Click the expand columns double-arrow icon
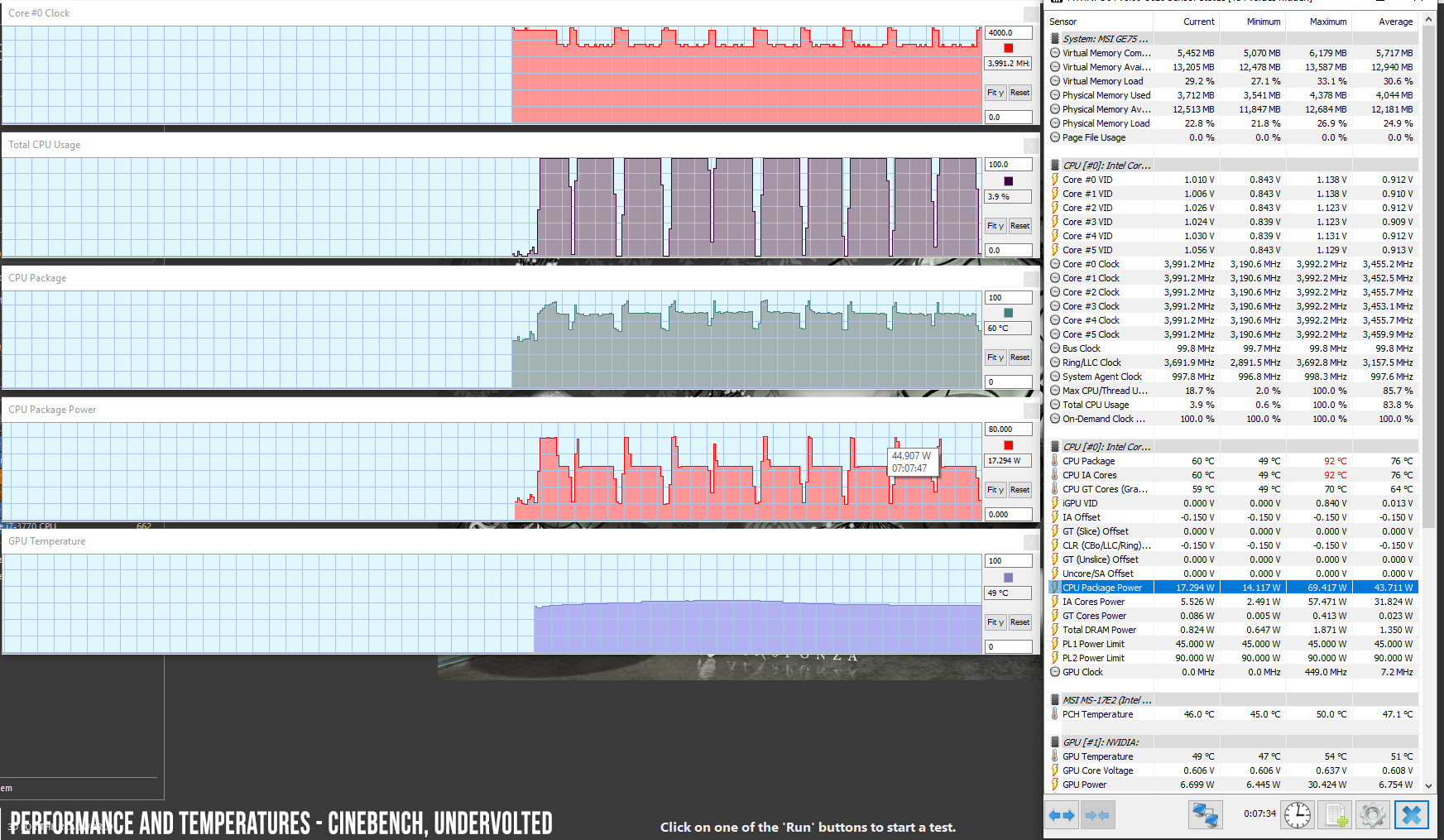Image resolution: width=1444 pixels, height=840 pixels. (1061, 815)
